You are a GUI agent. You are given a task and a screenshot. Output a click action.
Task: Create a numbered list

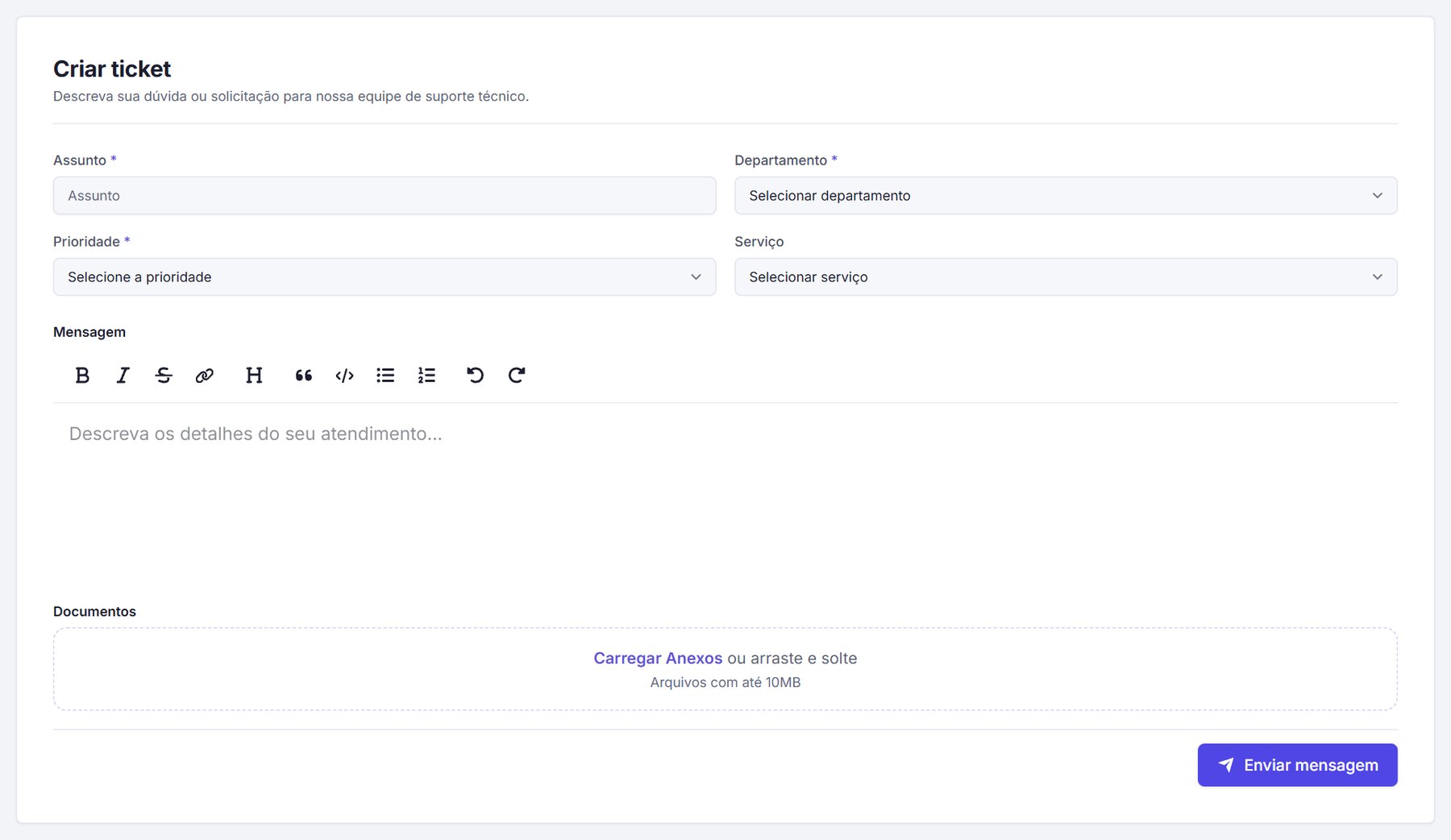point(426,375)
